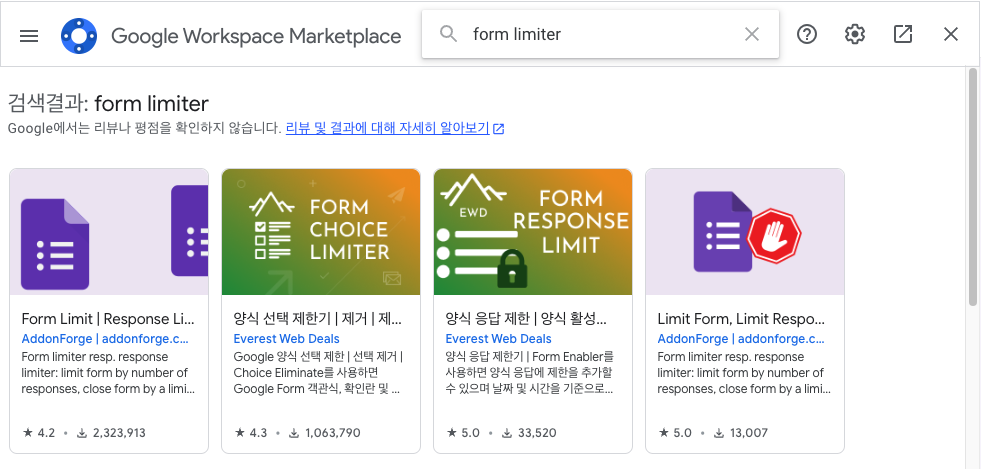The width and height of the screenshot is (981, 469).
Task: Click the external link icon after 알아보기
Action: click(x=499, y=129)
